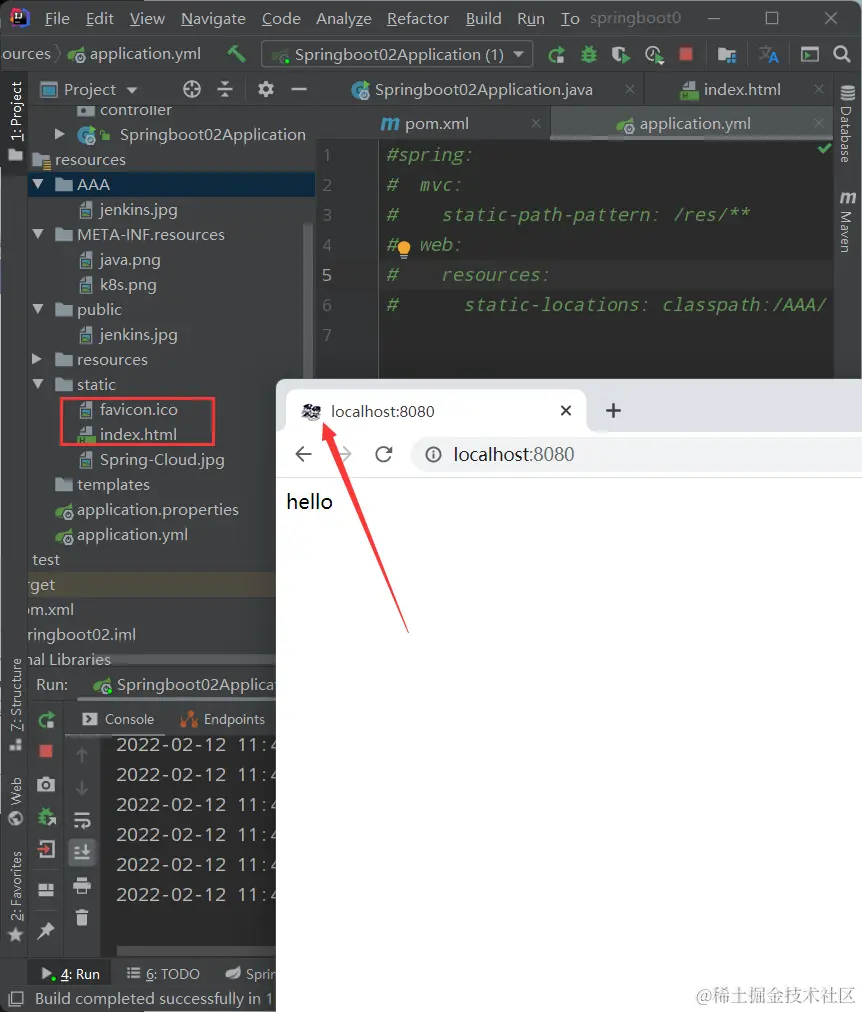The width and height of the screenshot is (862, 1012).
Task: Click the Search Everywhere magnifier icon
Action: point(841,54)
